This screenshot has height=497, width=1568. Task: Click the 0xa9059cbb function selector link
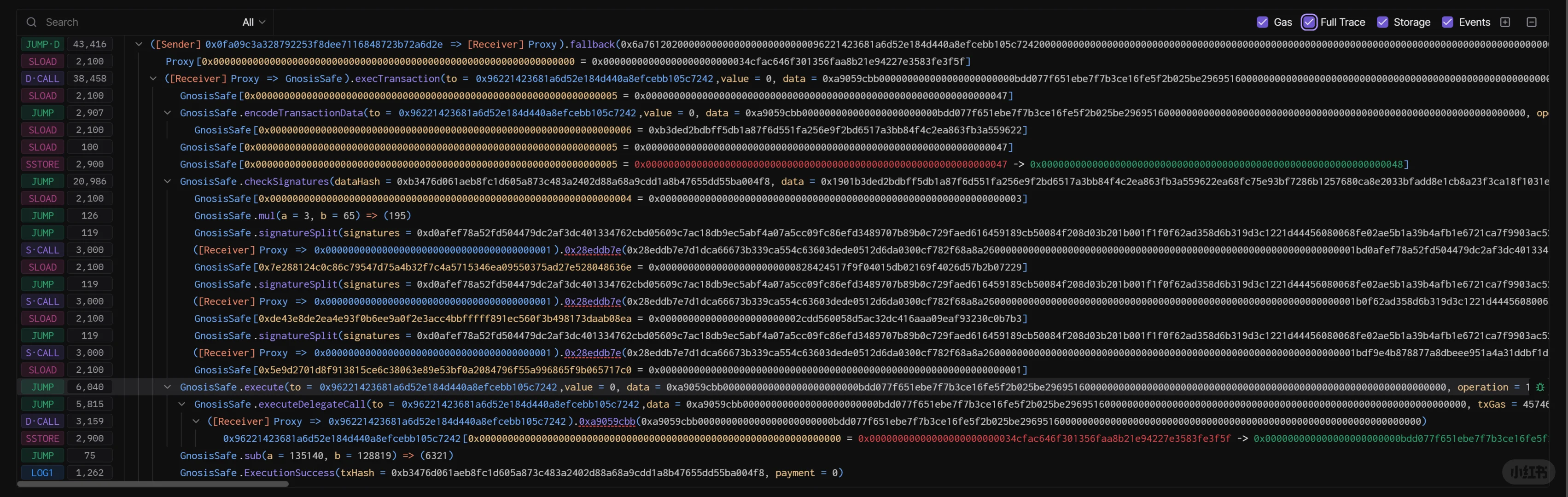pyautogui.click(x=606, y=422)
